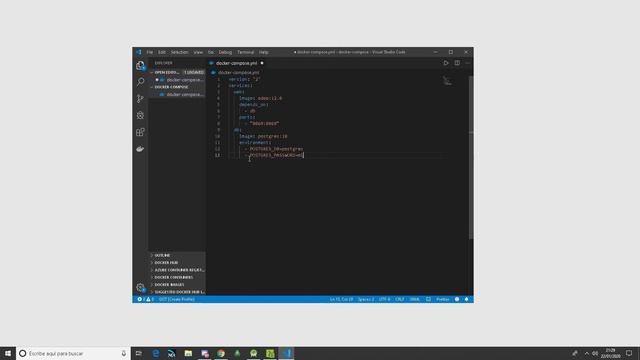
Task: Click the VS Code logo in title bar
Action: point(139,52)
